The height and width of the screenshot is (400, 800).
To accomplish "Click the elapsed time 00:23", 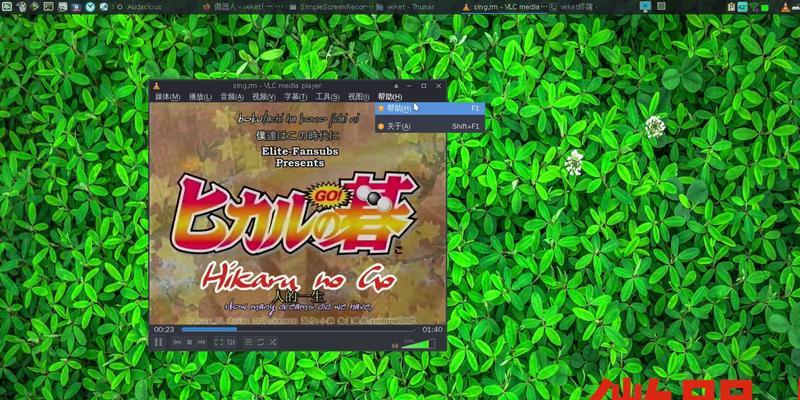I will point(164,330).
